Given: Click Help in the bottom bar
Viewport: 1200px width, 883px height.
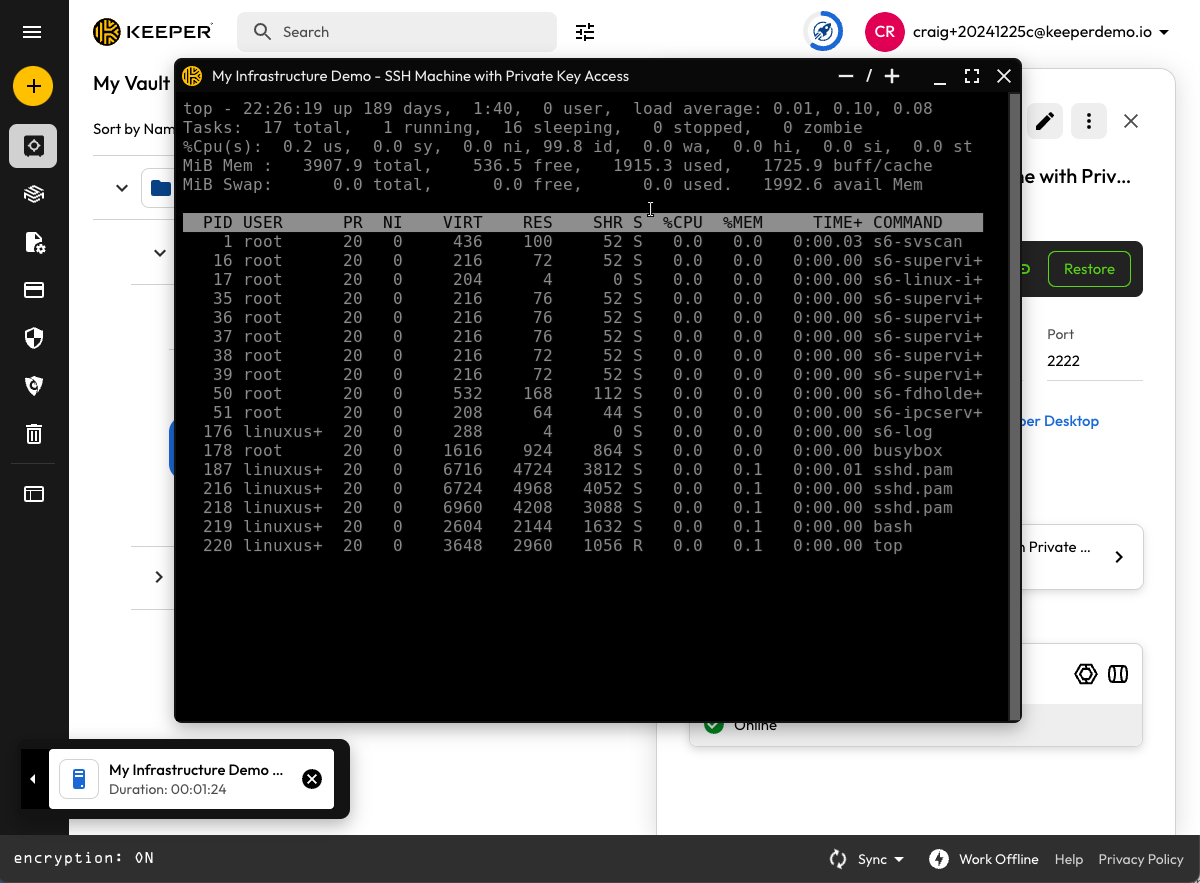Looking at the screenshot, I should point(1068,859).
